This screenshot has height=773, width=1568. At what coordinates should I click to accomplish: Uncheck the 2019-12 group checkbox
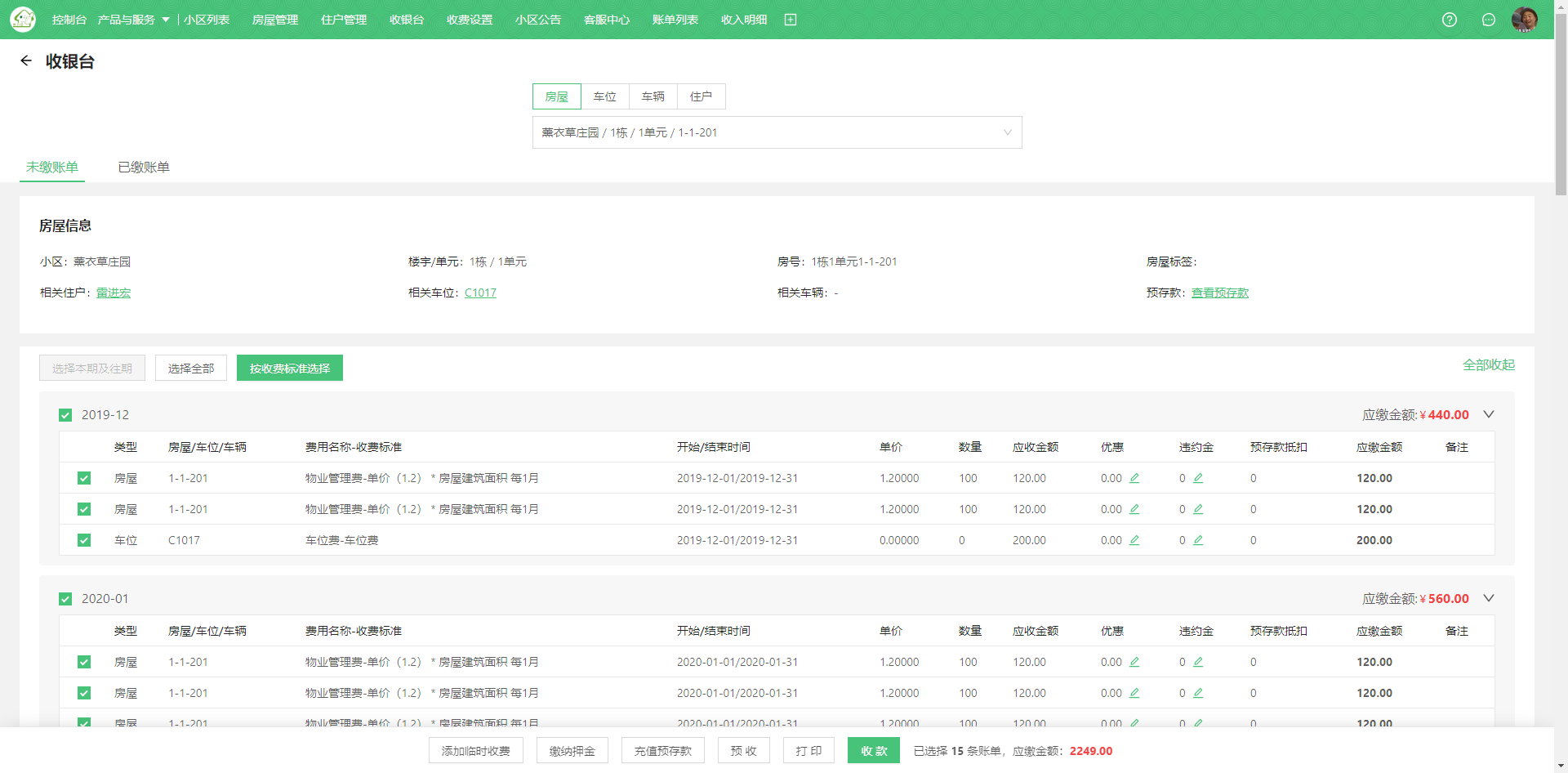click(x=65, y=415)
